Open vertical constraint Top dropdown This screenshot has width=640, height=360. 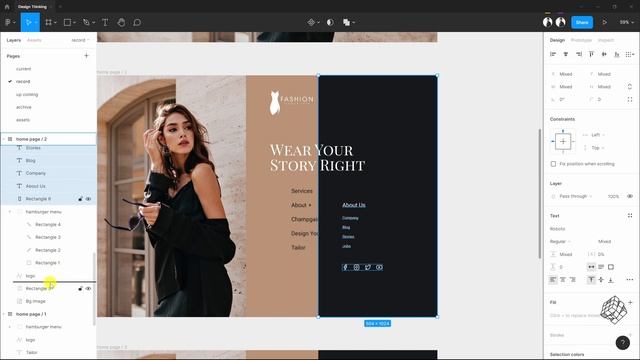tap(598, 148)
